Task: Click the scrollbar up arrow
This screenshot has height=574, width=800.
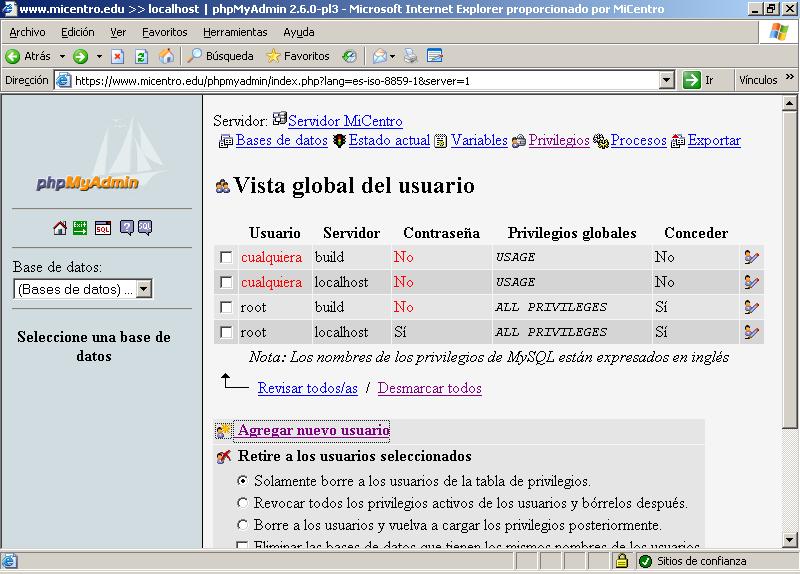Action: (x=789, y=104)
